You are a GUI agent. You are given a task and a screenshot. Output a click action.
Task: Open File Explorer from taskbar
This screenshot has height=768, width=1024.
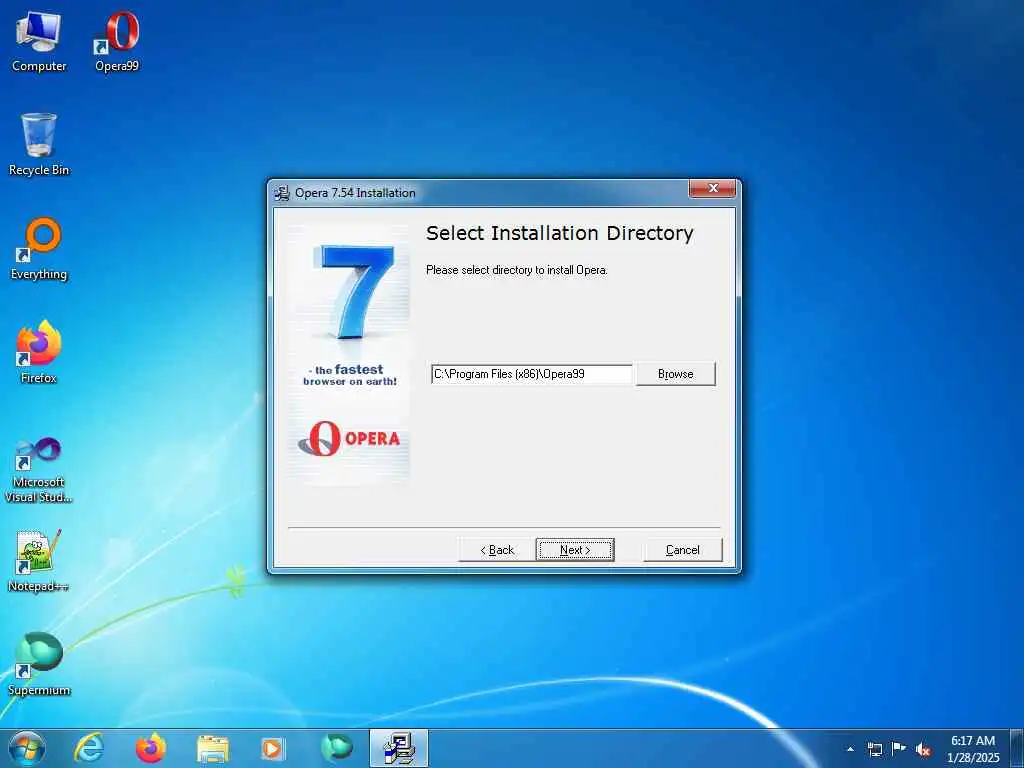pos(213,749)
